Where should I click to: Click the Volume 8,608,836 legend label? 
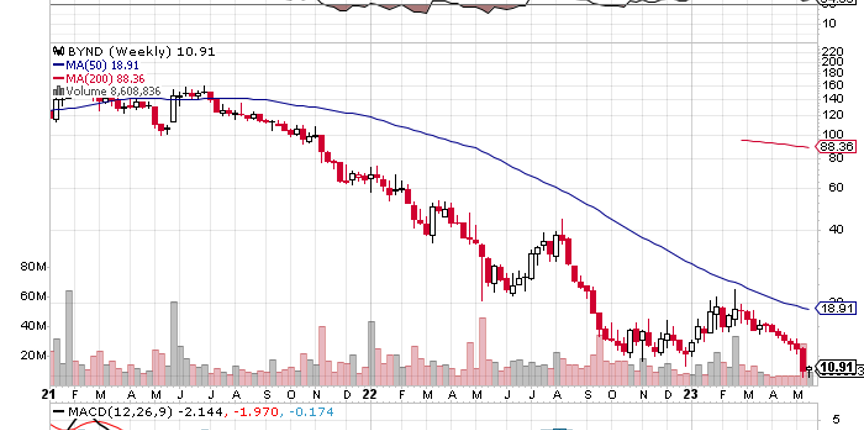coord(112,90)
